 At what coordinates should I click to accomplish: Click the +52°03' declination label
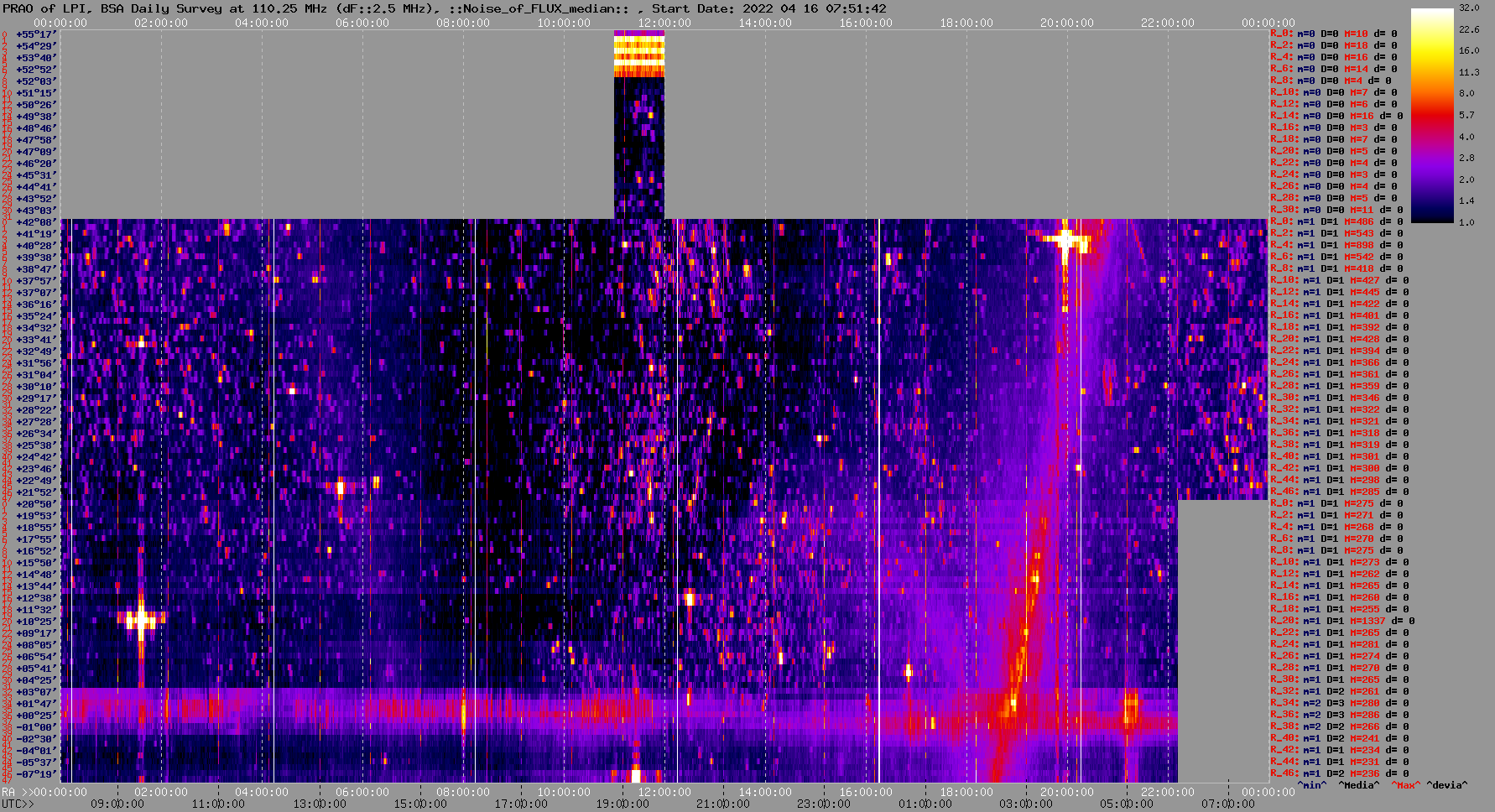point(36,81)
